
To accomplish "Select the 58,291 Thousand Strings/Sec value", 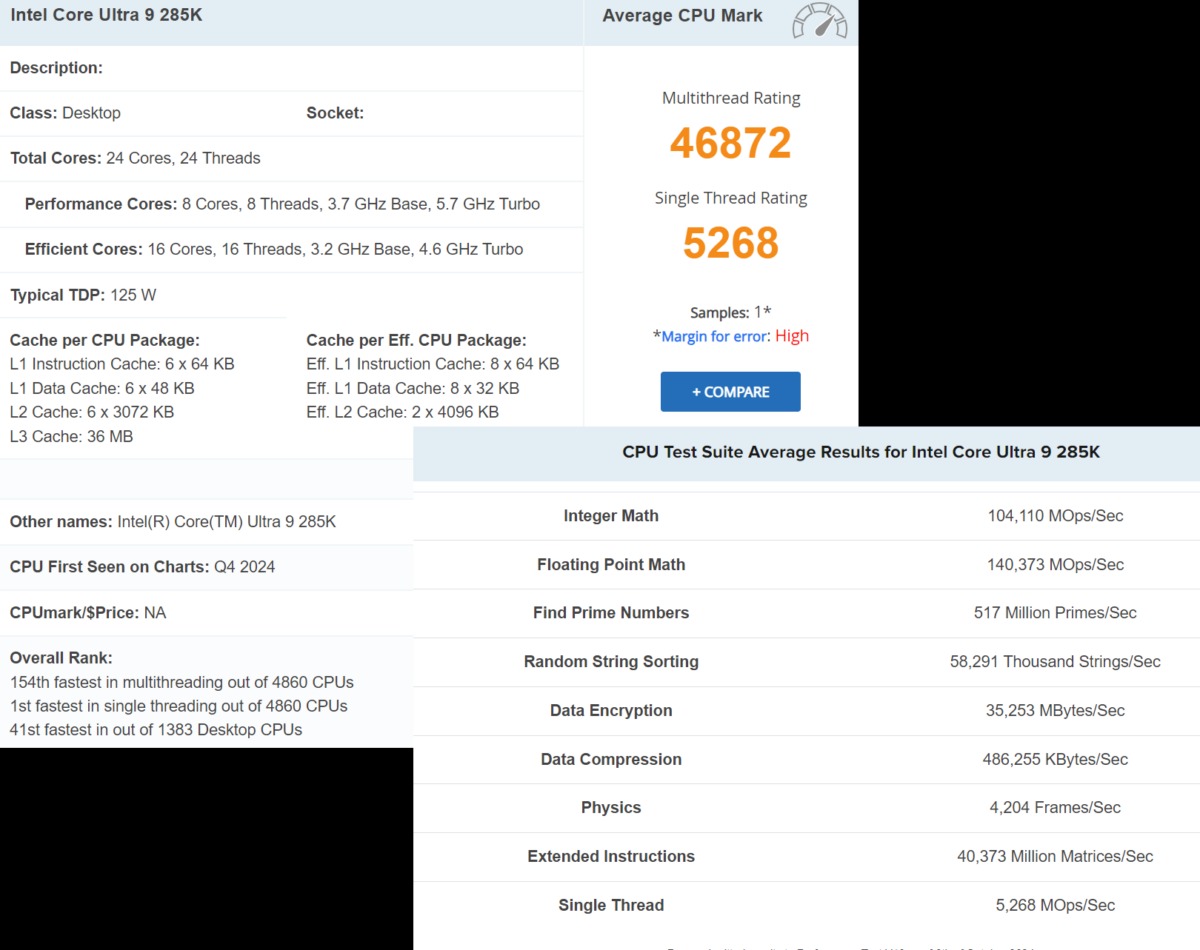I will point(1055,662).
